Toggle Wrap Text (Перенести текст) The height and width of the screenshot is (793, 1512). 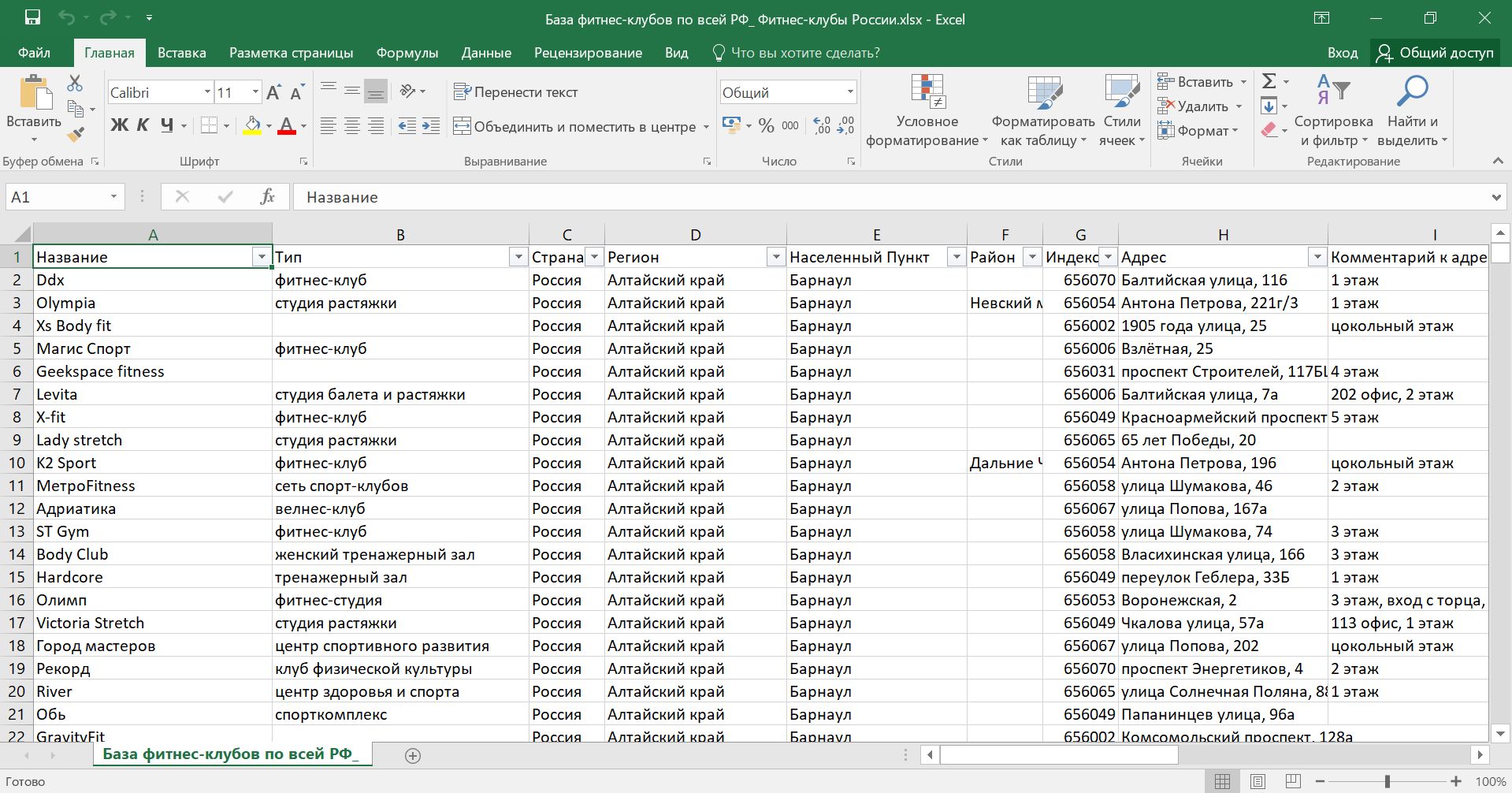click(516, 92)
